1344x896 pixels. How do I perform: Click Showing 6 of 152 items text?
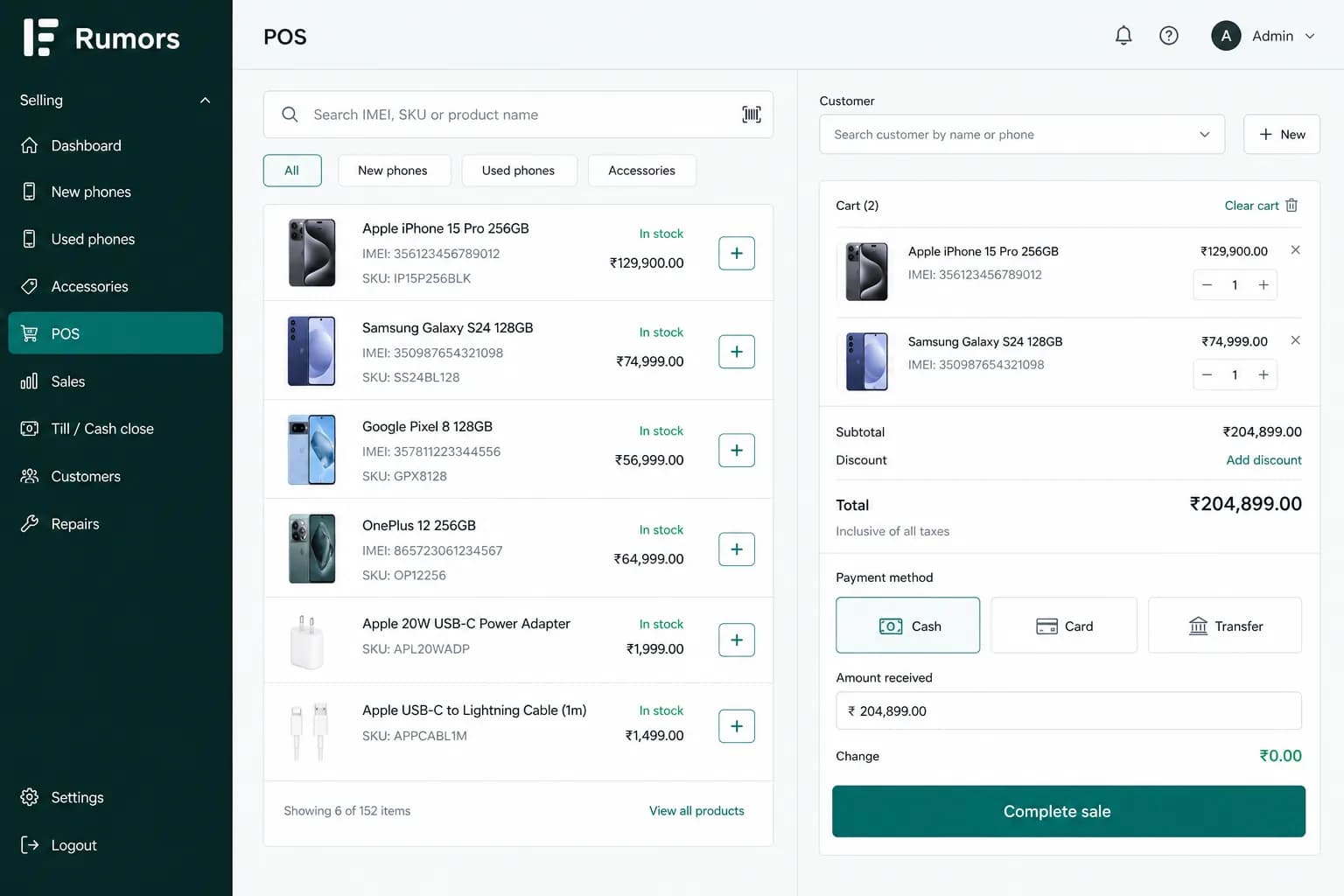click(x=347, y=811)
